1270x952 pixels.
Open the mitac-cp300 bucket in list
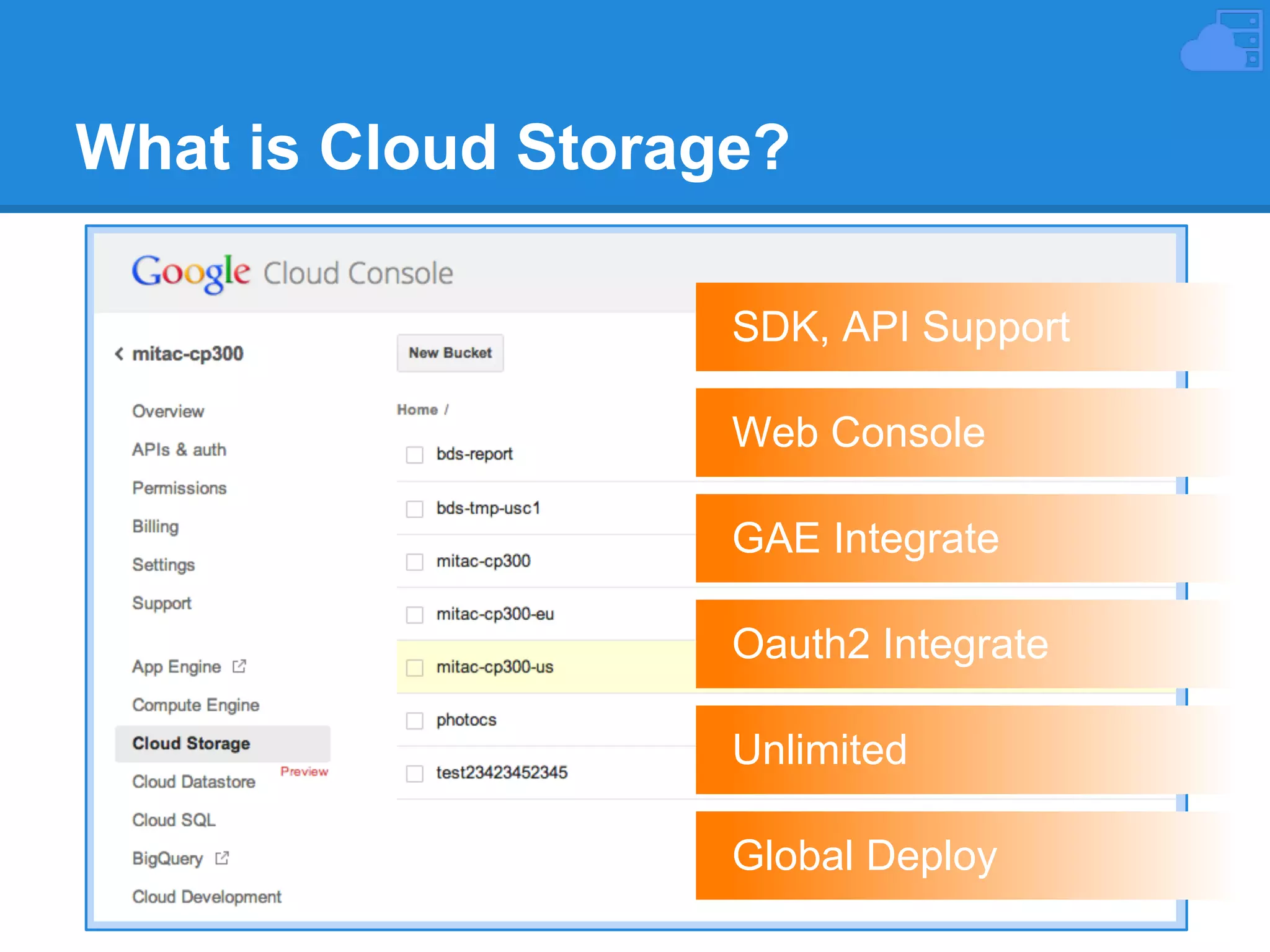tap(484, 562)
